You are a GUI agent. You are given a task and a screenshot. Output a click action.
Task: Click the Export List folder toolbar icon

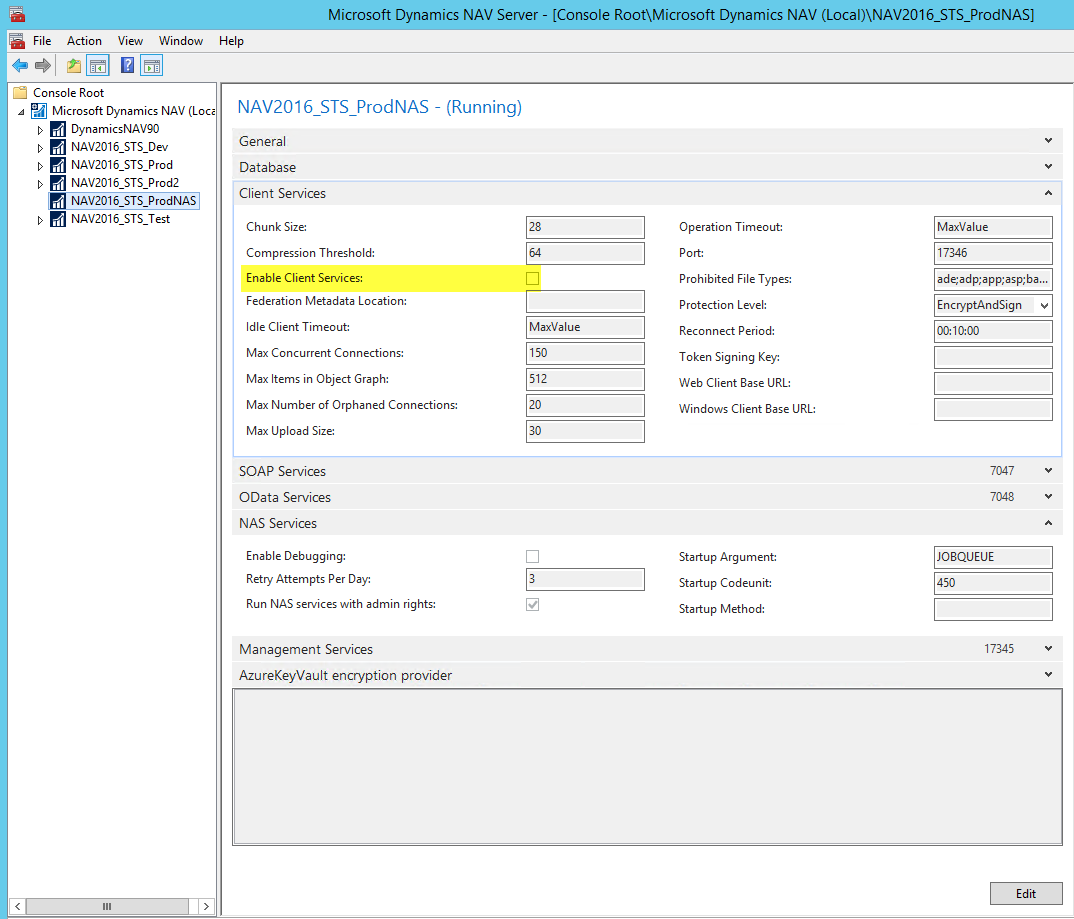coord(72,64)
